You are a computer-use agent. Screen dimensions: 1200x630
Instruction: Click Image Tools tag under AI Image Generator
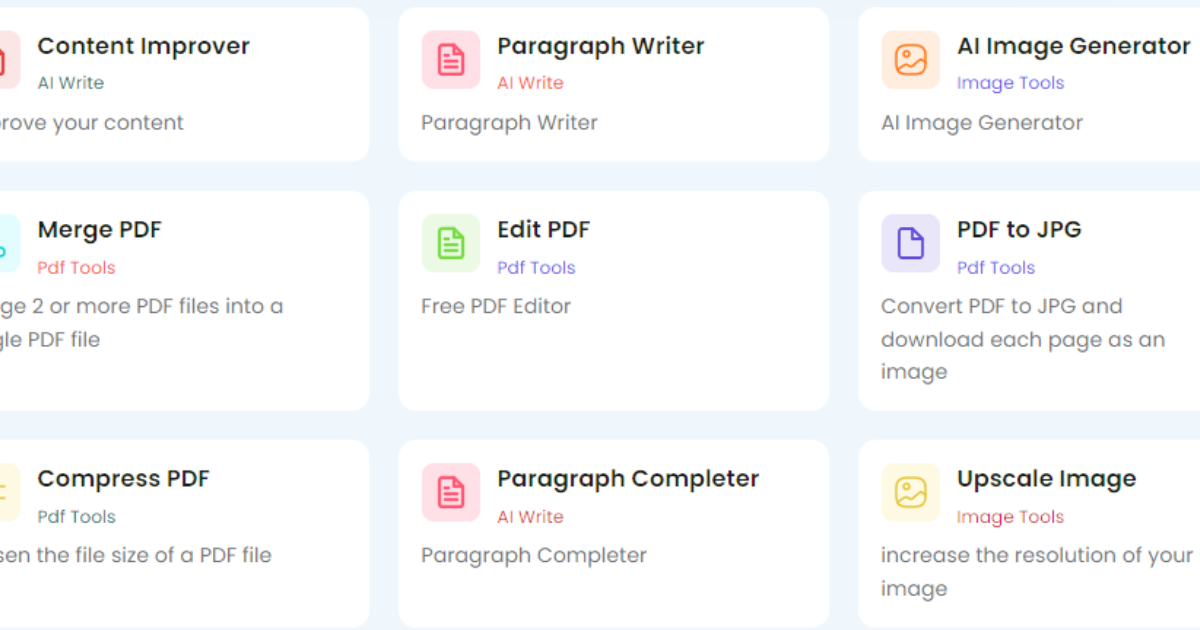click(x=1010, y=83)
